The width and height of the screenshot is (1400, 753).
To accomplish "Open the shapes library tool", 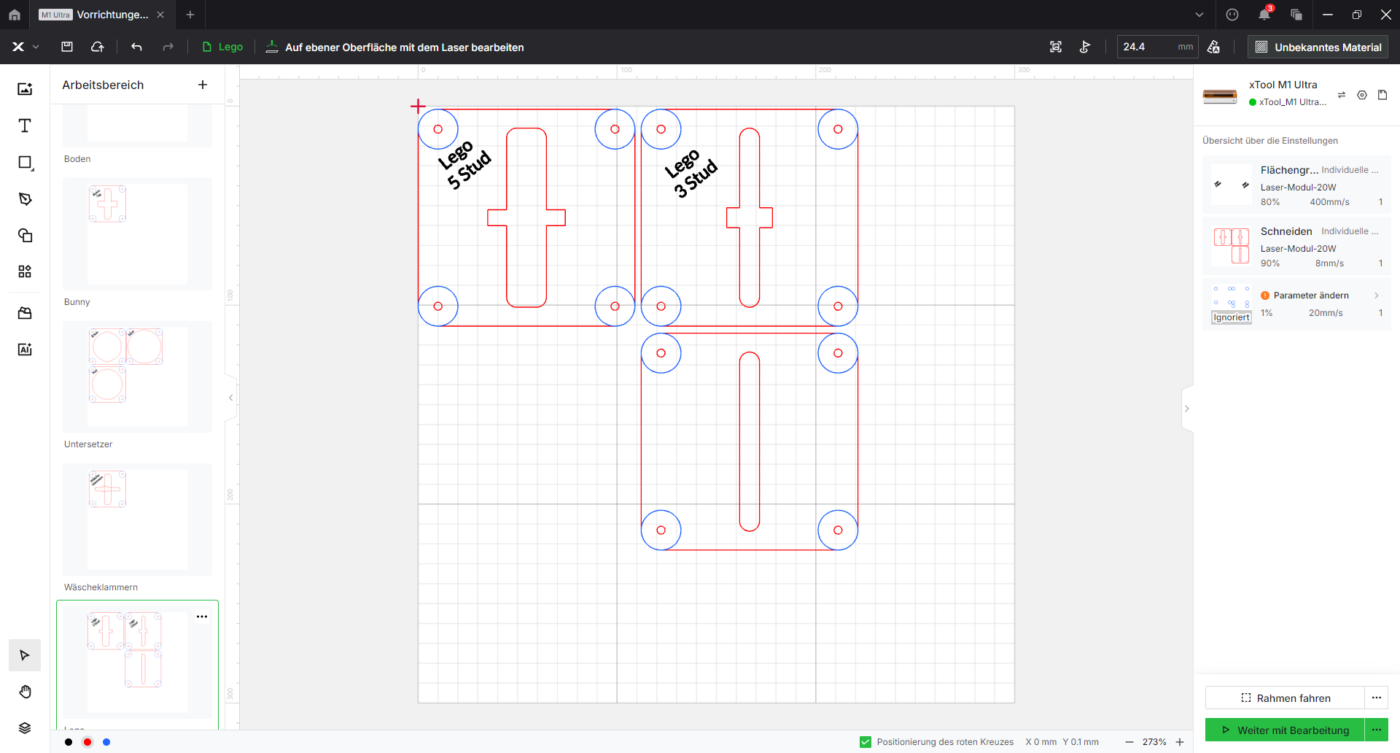I will pos(25,235).
